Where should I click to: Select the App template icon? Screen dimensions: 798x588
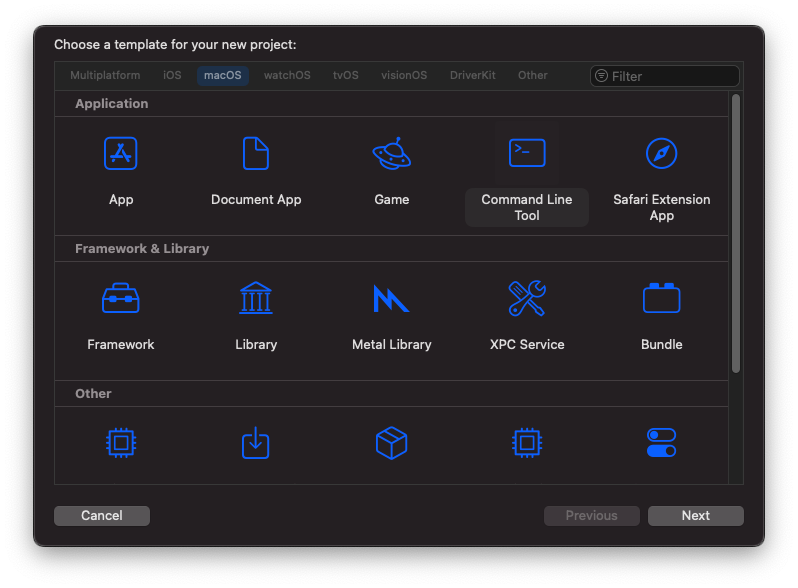(121, 153)
